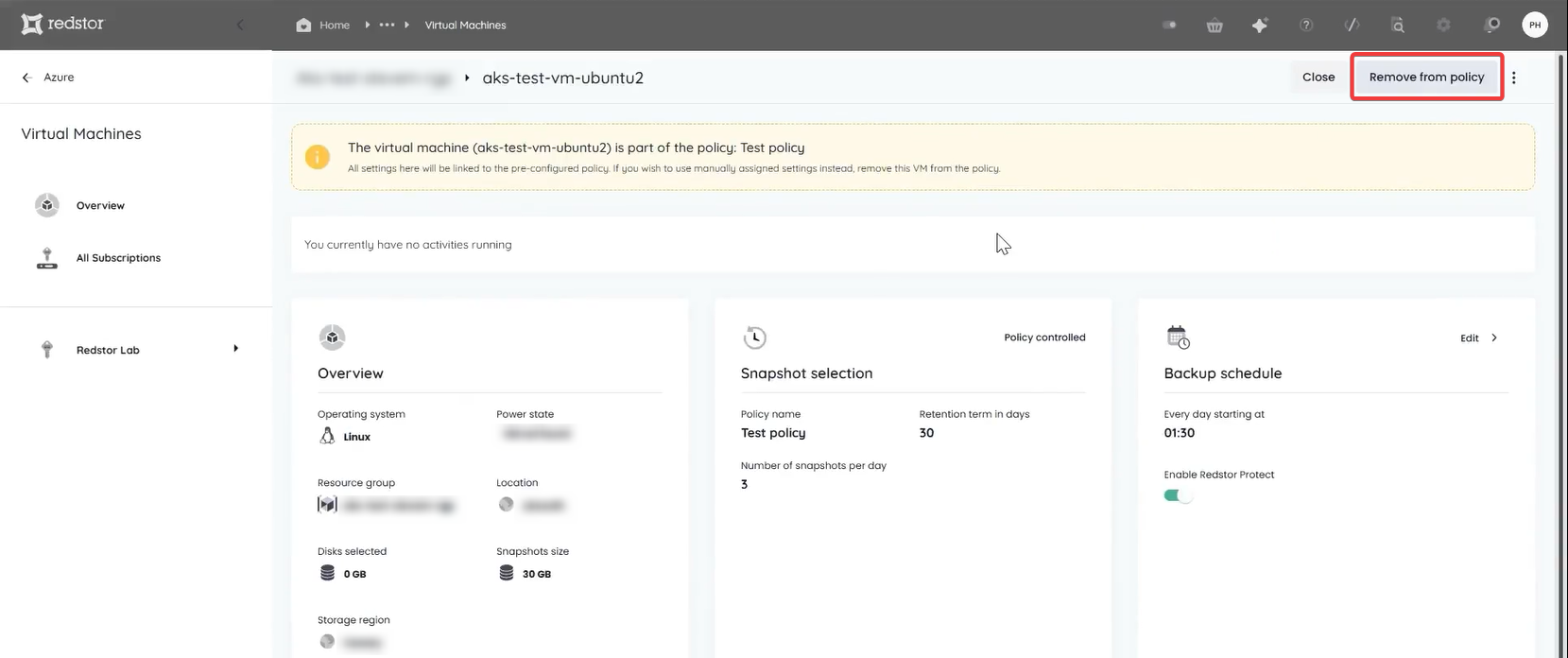Open the shopping basket icon

coord(1215,26)
